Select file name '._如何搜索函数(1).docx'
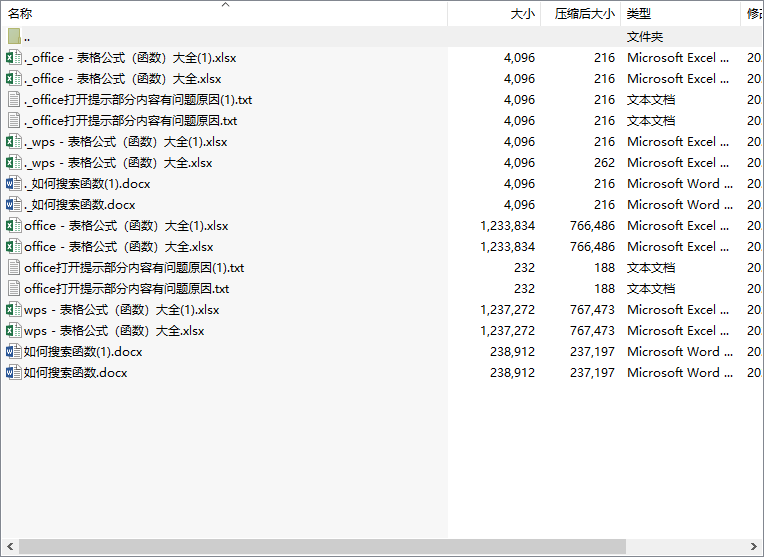The image size is (764, 557). click(87, 183)
